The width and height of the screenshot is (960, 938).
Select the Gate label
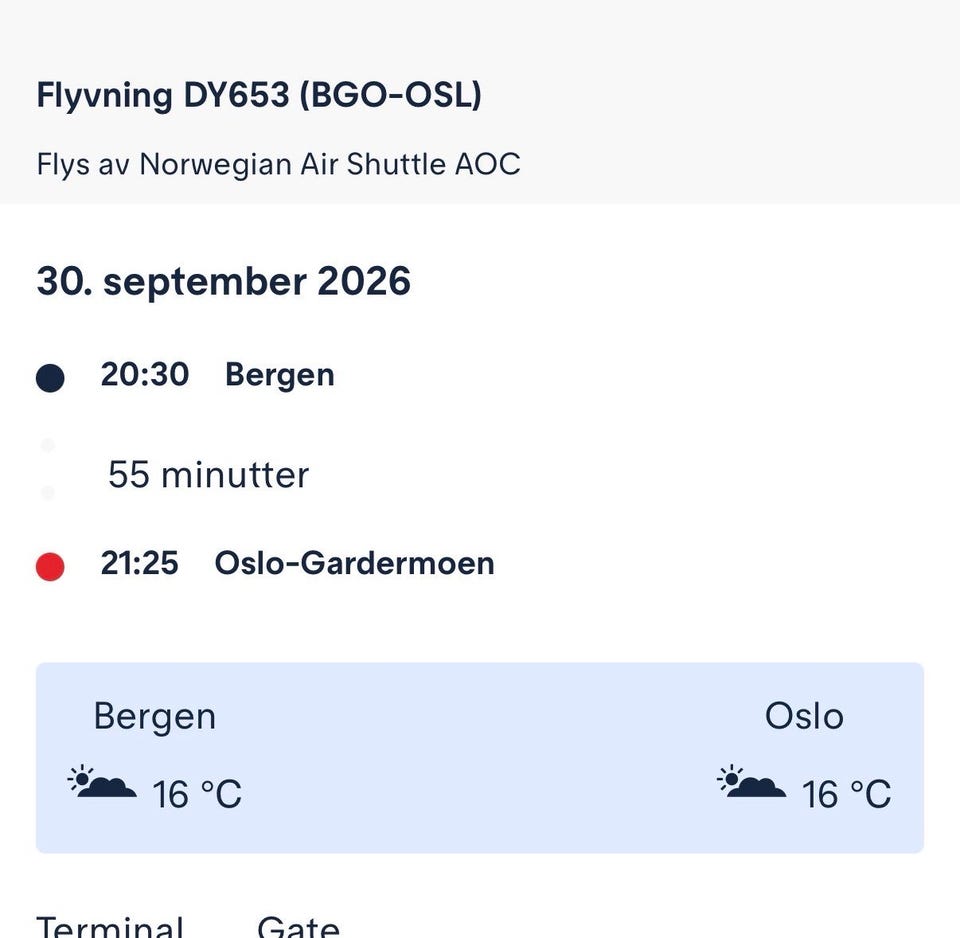pos(298,926)
